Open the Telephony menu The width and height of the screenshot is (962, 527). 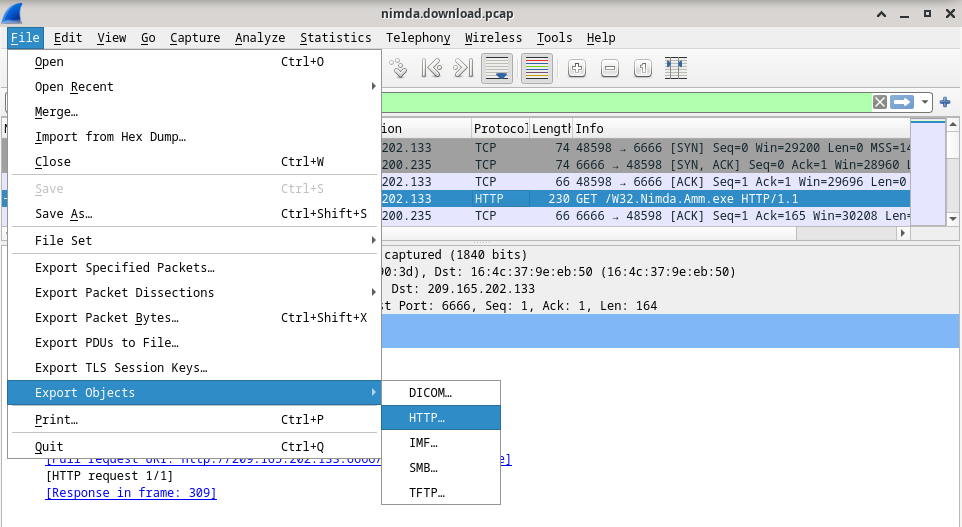click(x=418, y=38)
